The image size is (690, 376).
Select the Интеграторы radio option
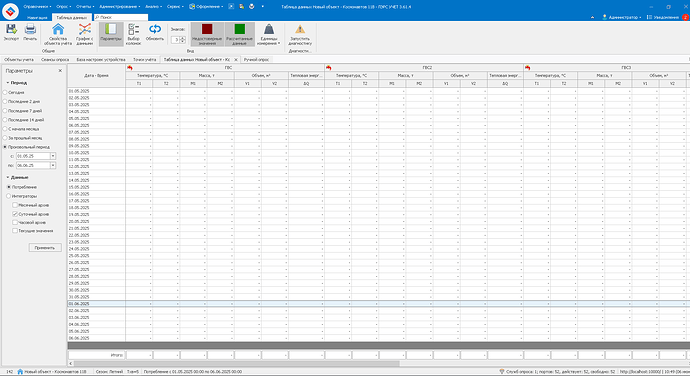(8, 196)
